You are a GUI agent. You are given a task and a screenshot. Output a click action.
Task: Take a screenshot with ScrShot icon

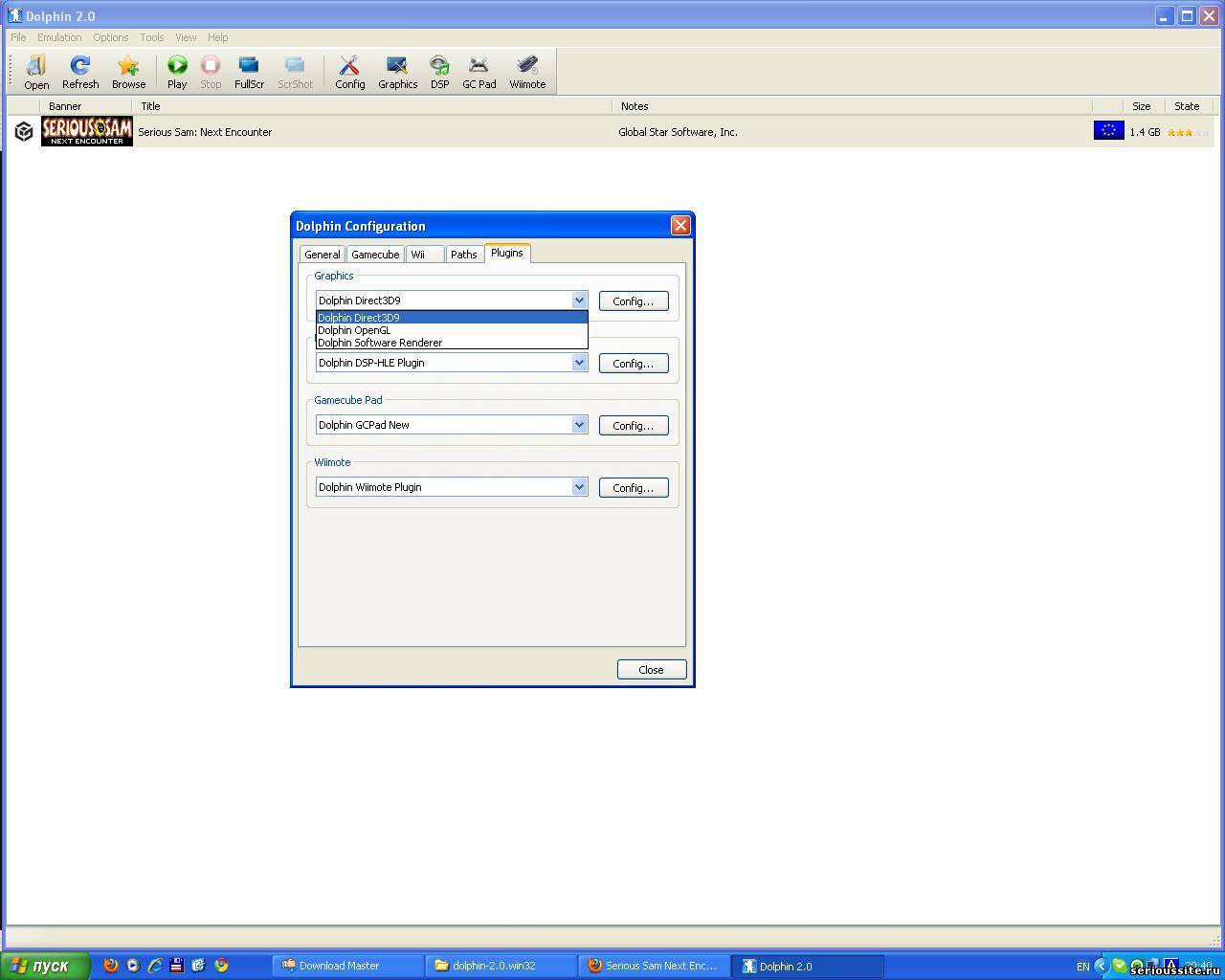pos(295,72)
